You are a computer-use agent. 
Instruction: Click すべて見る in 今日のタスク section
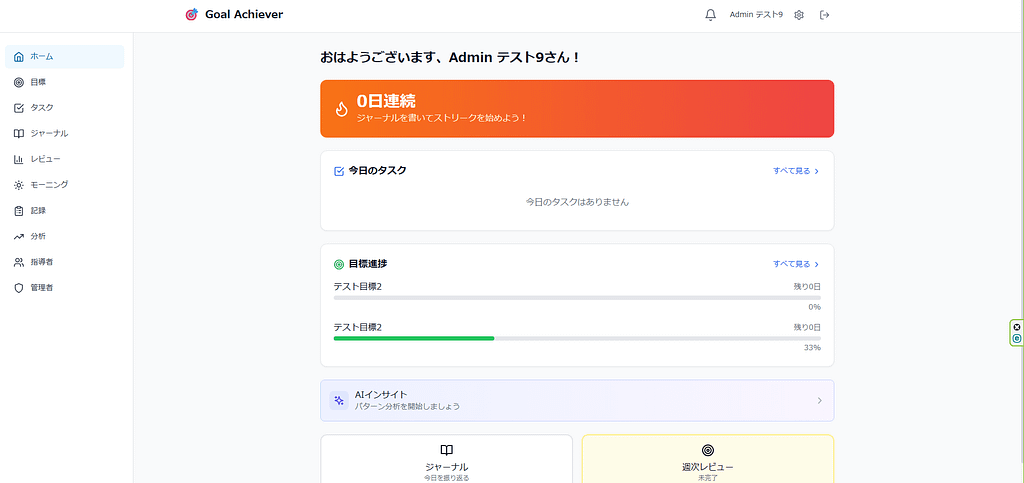point(795,171)
